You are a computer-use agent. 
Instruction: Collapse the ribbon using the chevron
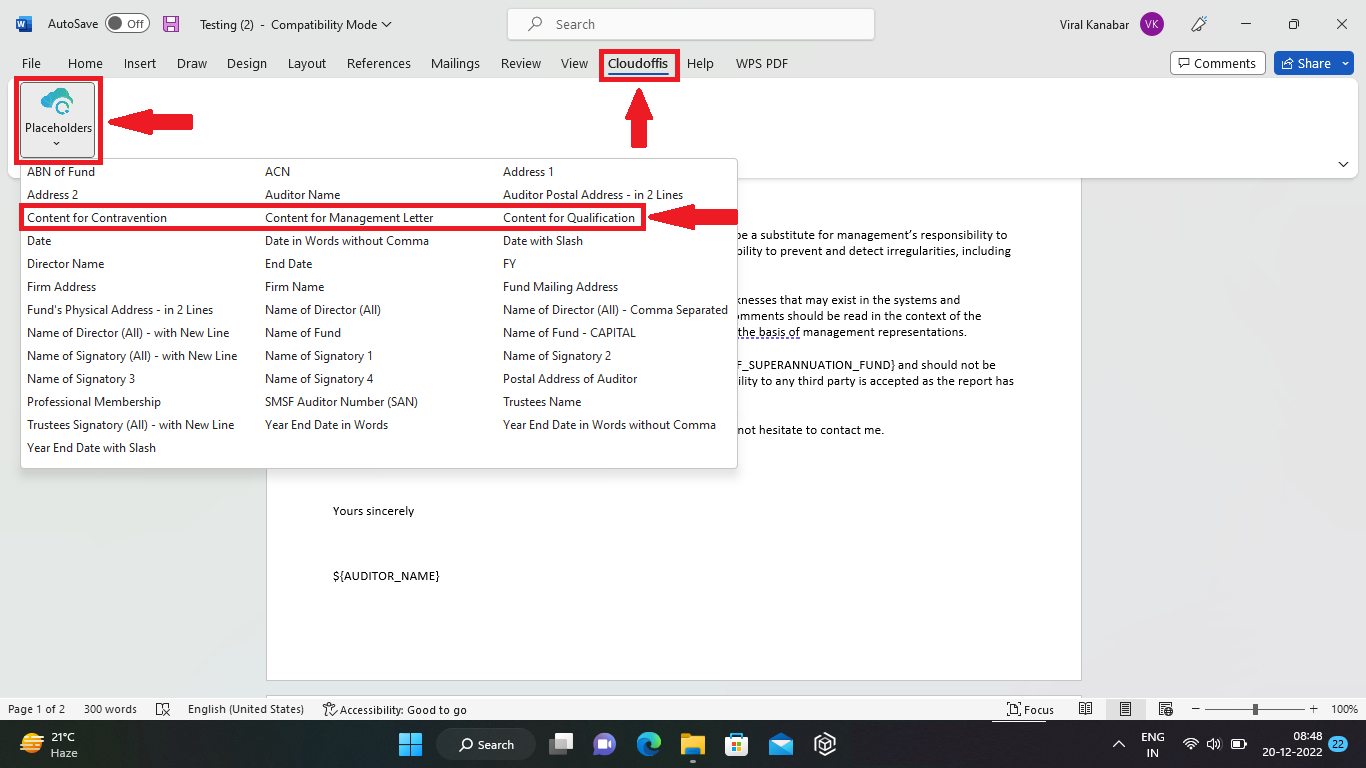click(x=1343, y=164)
